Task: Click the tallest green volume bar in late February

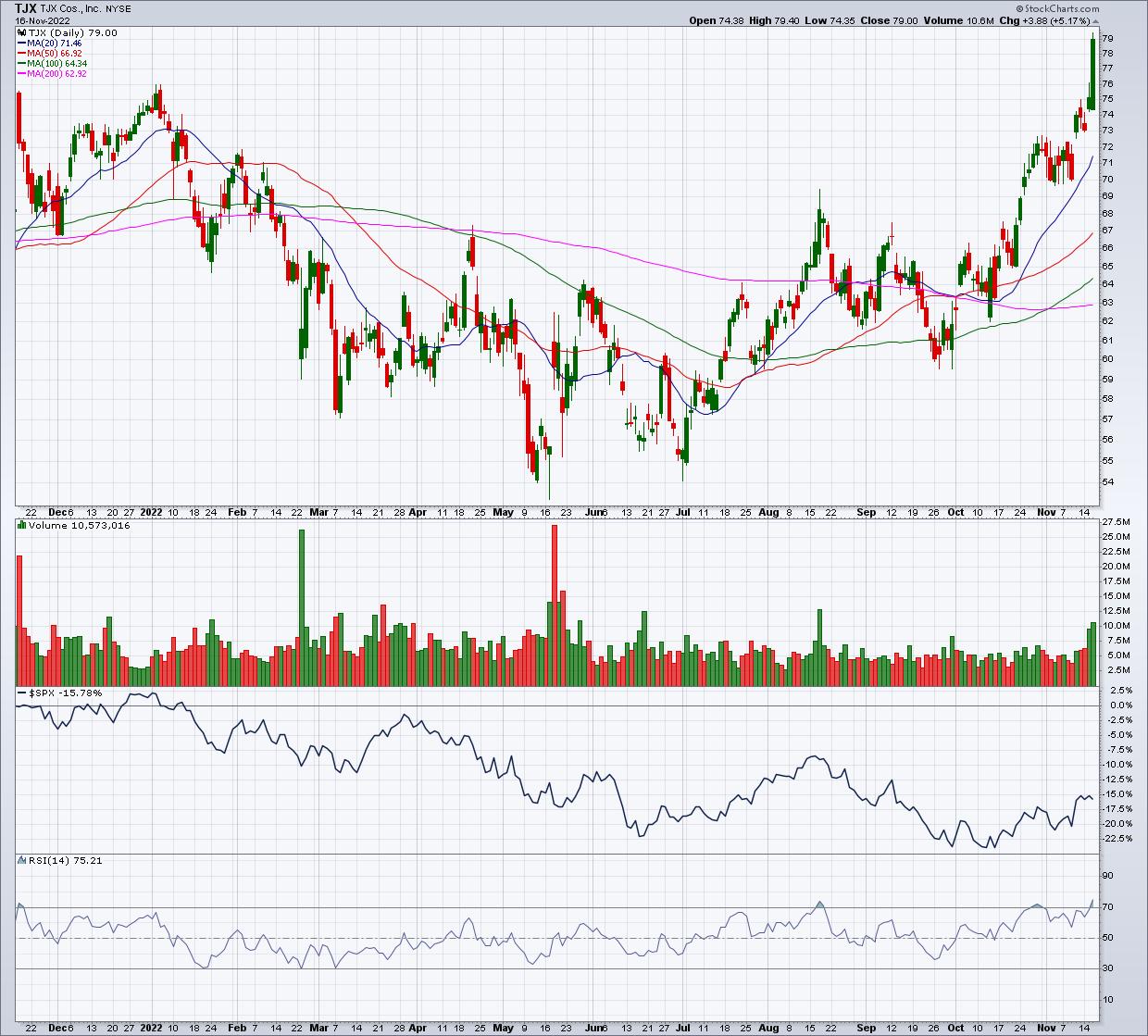Action: (x=302, y=608)
